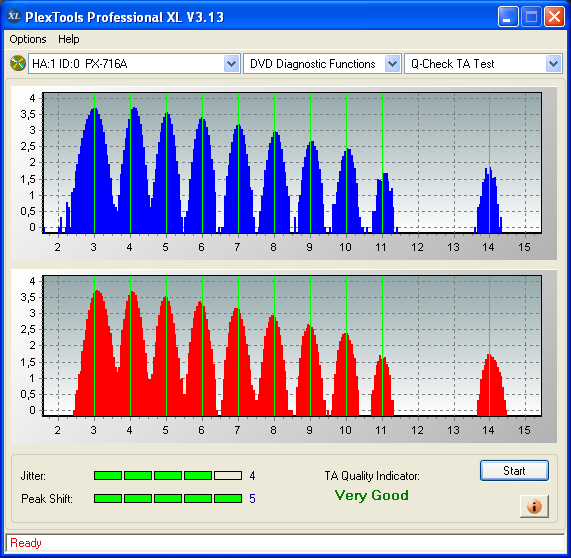
Task: Open the Options menu
Action: [28, 39]
